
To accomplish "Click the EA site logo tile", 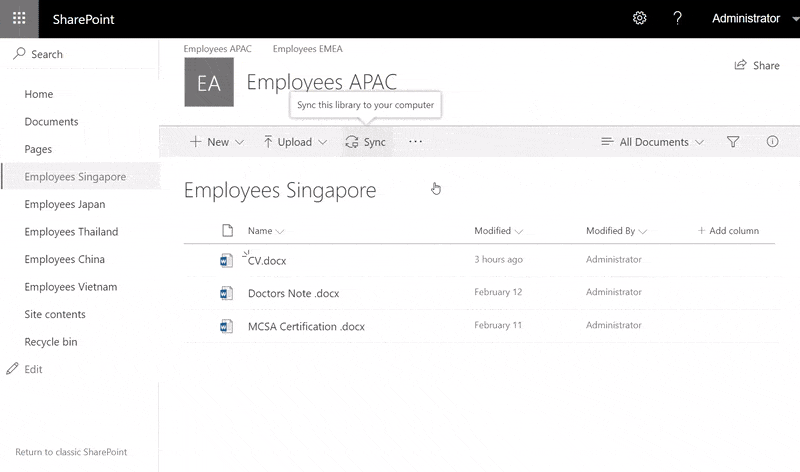I will [209, 83].
